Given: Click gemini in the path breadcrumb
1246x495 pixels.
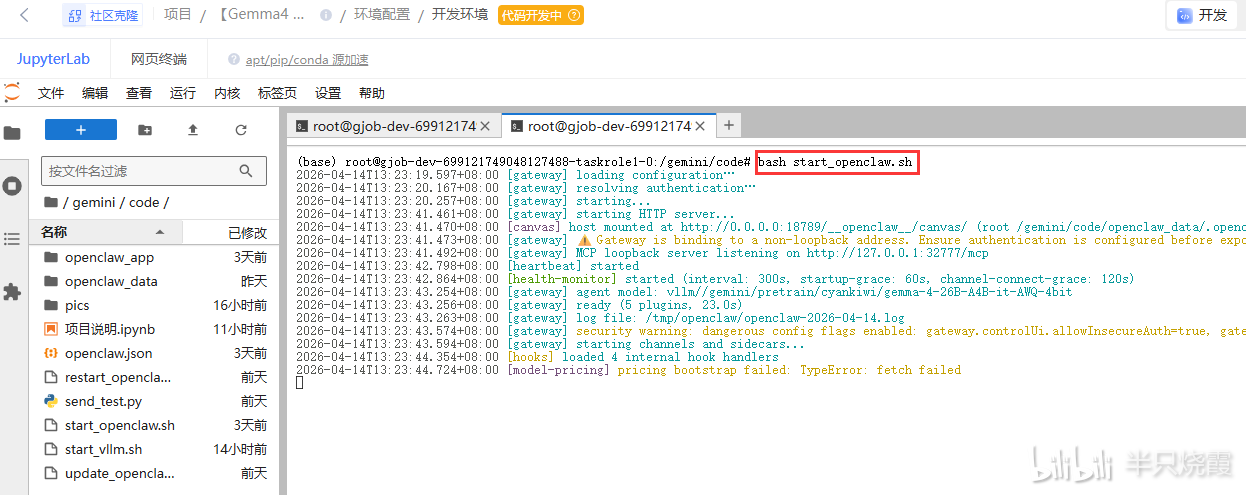Looking at the screenshot, I should click(96, 202).
